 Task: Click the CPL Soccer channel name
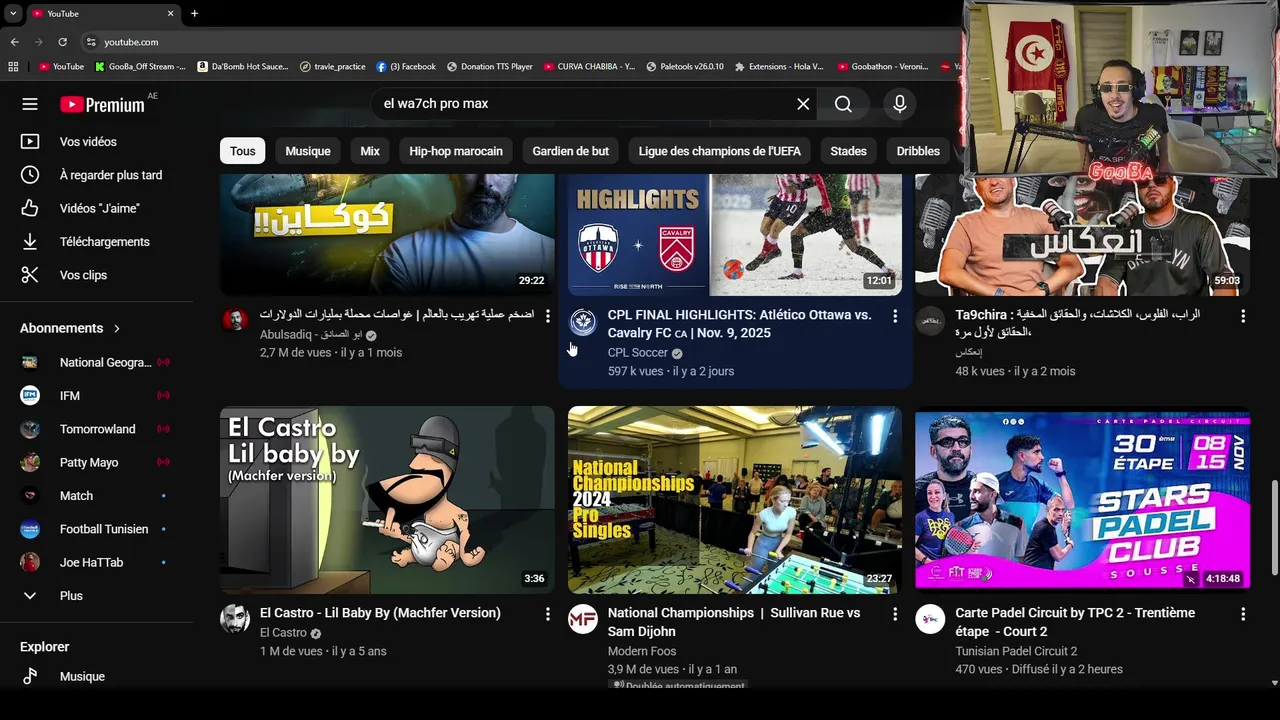pyautogui.click(x=638, y=353)
